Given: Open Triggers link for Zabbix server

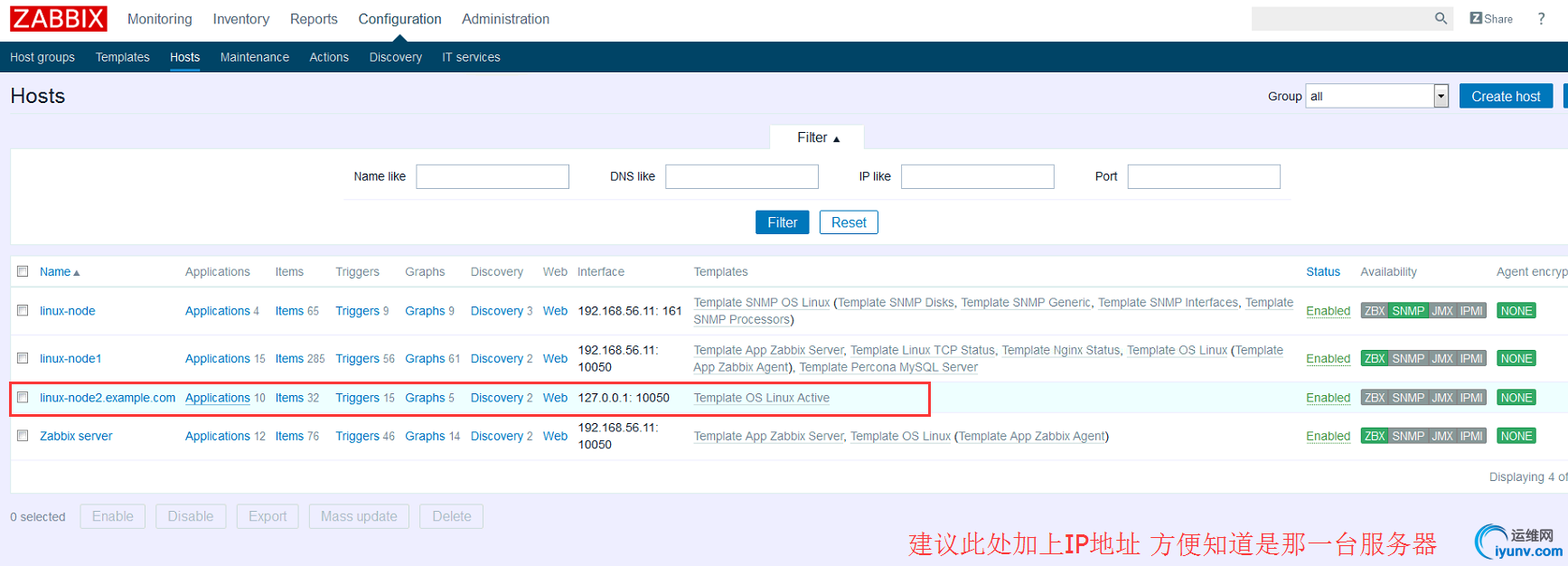Looking at the screenshot, I should point(357,436).
